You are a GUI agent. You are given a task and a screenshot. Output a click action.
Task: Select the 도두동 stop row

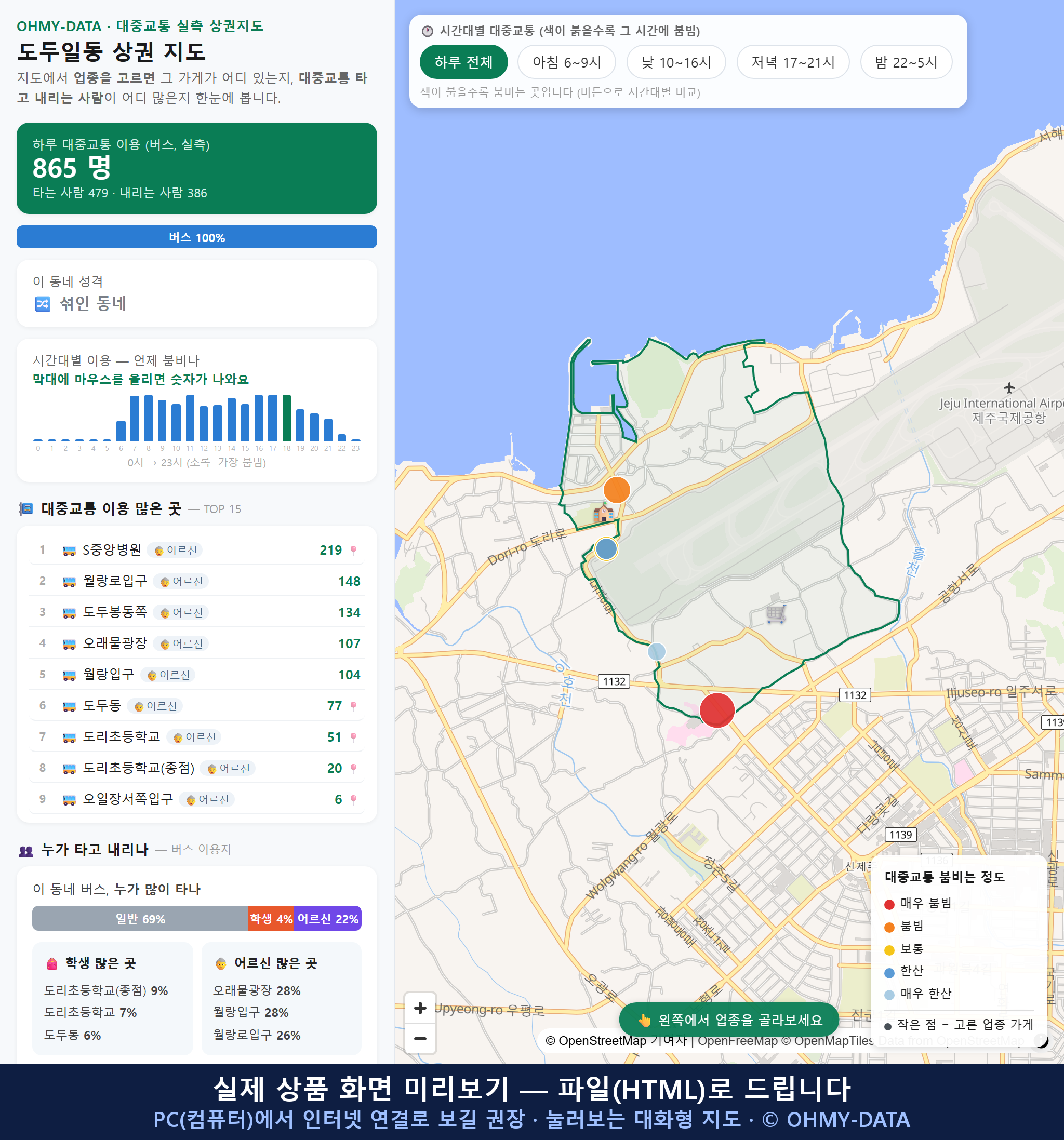pos(197,706)
